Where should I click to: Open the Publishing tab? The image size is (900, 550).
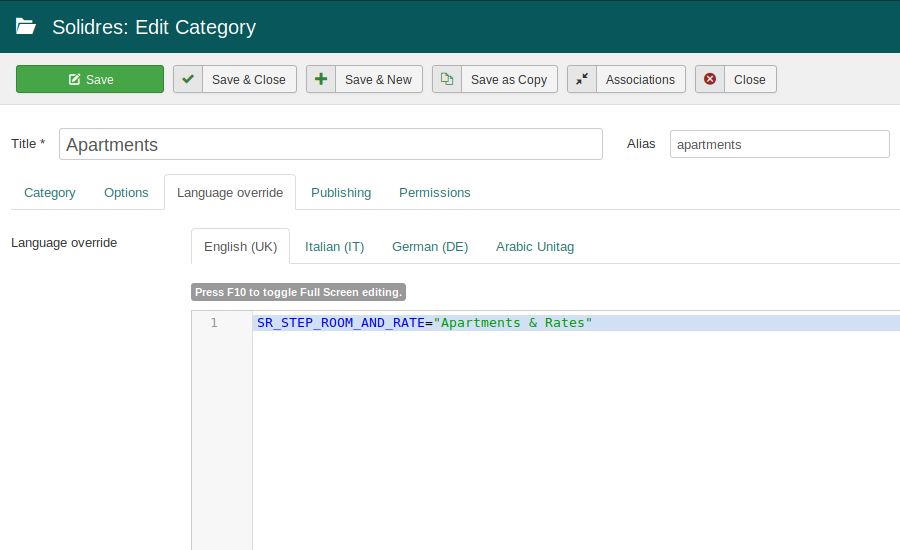[341, 192]
